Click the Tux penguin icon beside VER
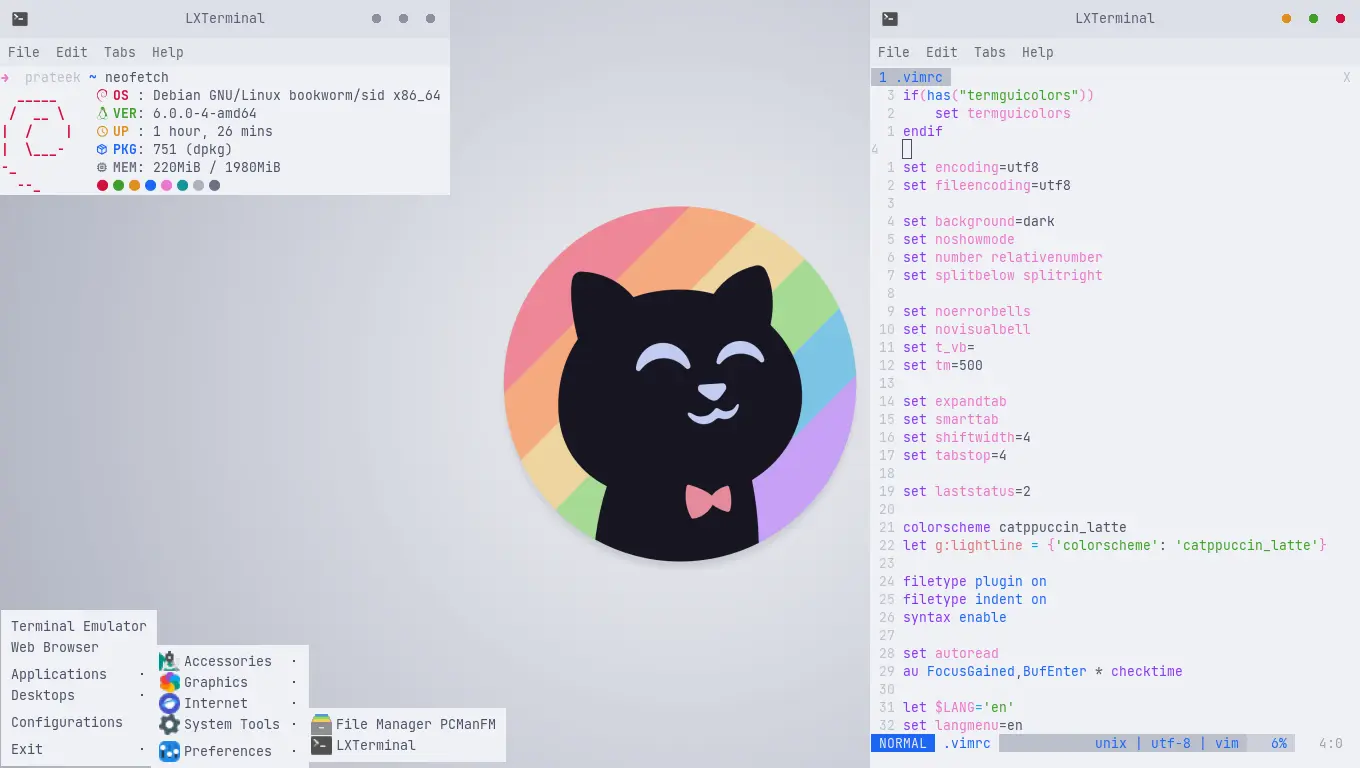1360x768 pixels. pos(102,113)
